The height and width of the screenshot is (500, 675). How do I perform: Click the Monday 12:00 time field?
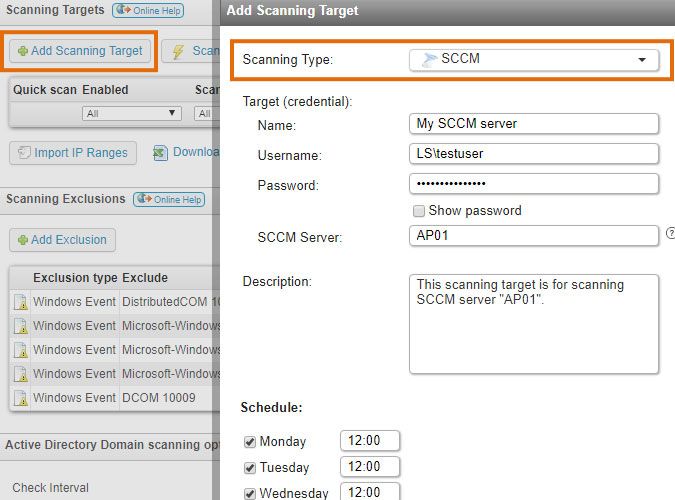[x=370, y=441]
